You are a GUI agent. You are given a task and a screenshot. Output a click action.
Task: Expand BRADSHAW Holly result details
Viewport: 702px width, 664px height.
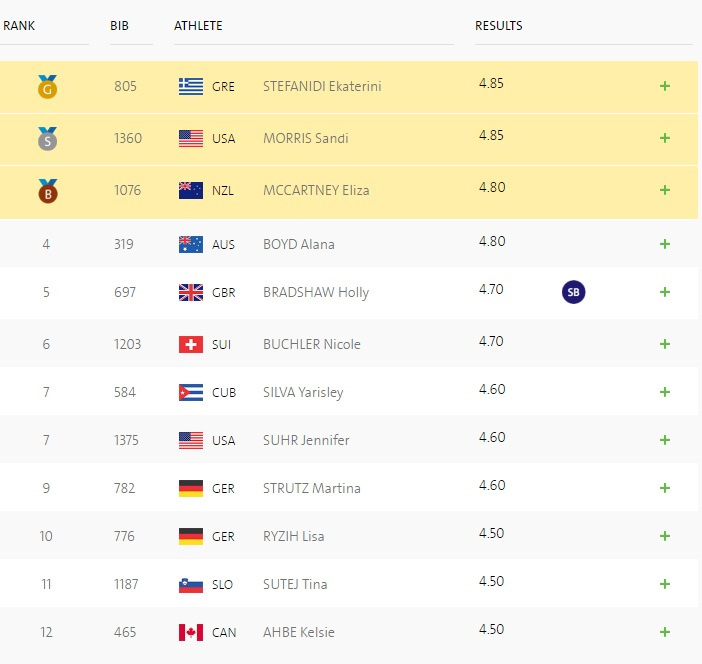(664, 292)
